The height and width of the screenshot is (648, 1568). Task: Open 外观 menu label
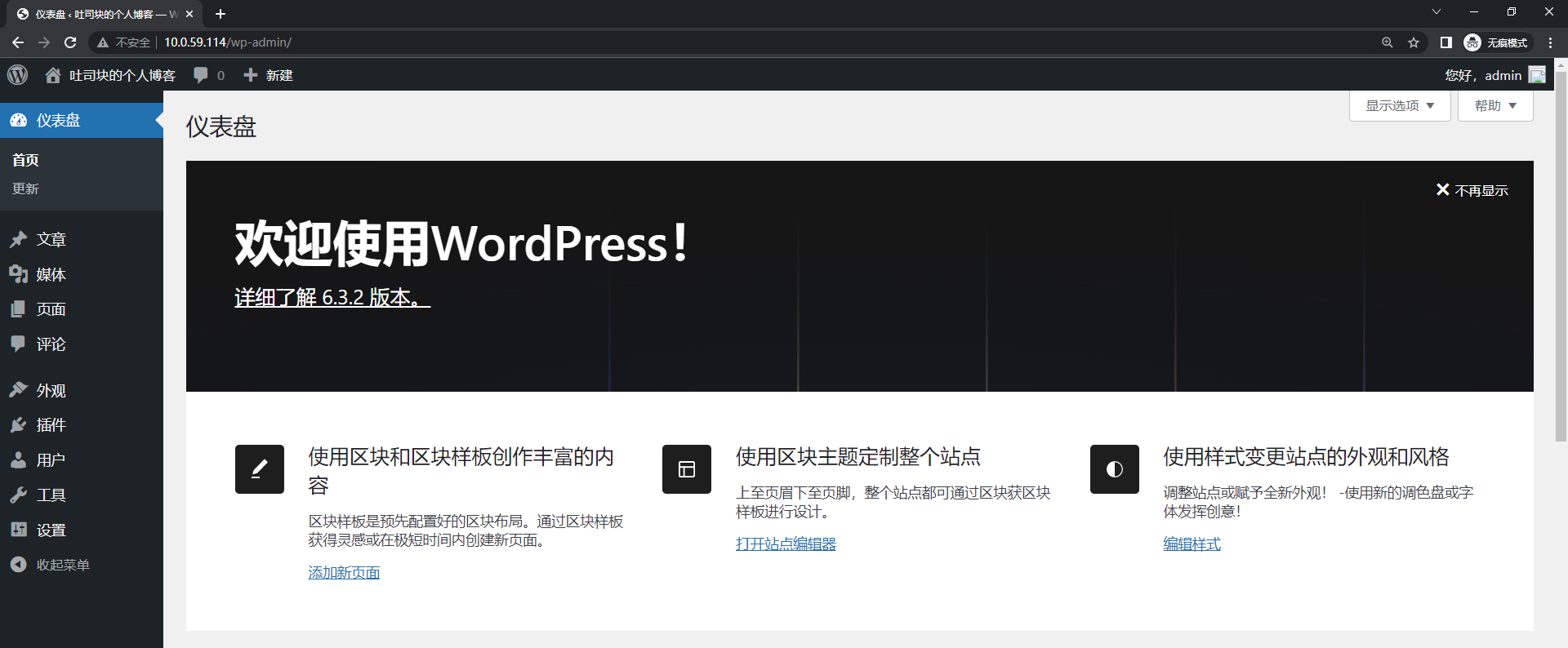tap(51, 390)
